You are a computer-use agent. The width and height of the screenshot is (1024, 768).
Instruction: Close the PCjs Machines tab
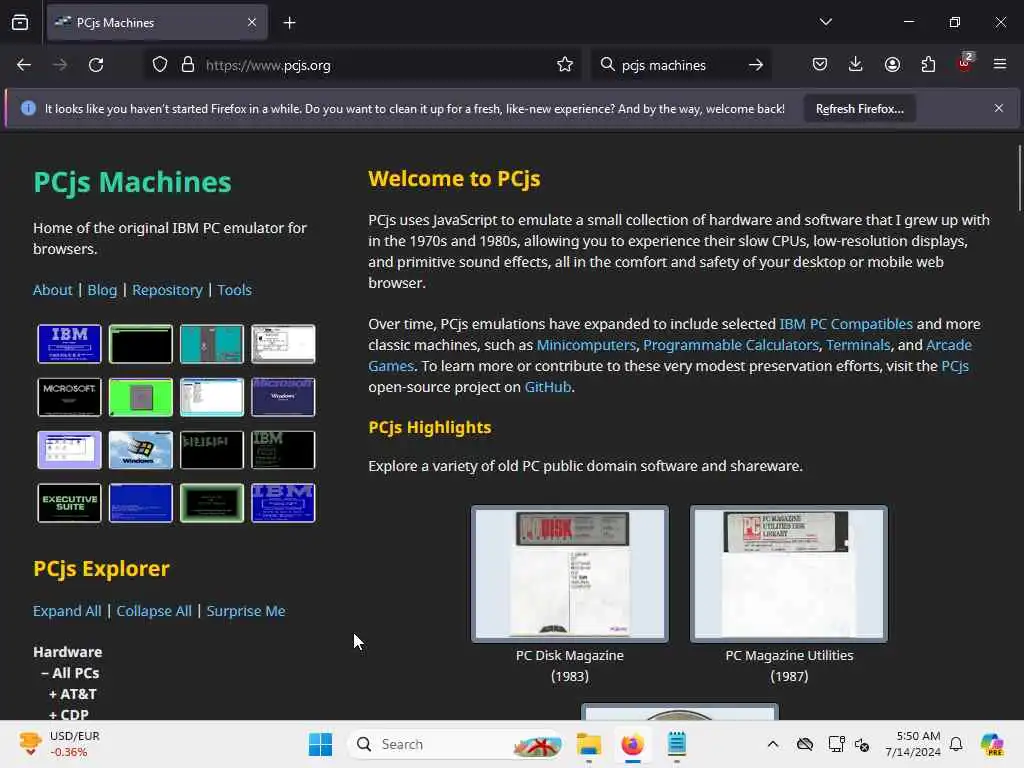pos(252,22)
